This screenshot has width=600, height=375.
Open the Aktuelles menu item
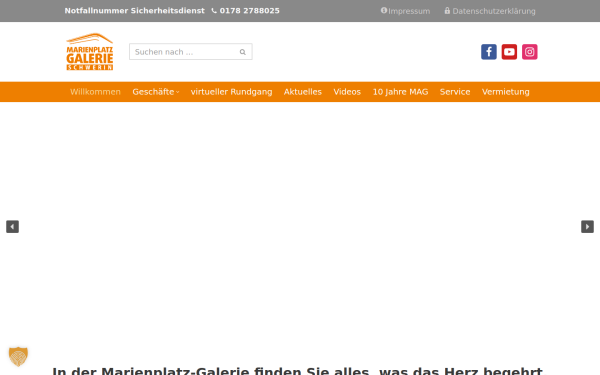click(303, 92)
